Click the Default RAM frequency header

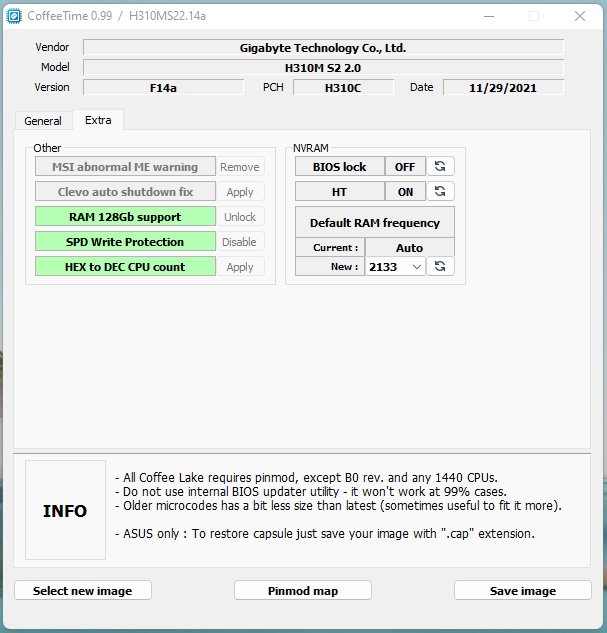(x=375, y=222)
